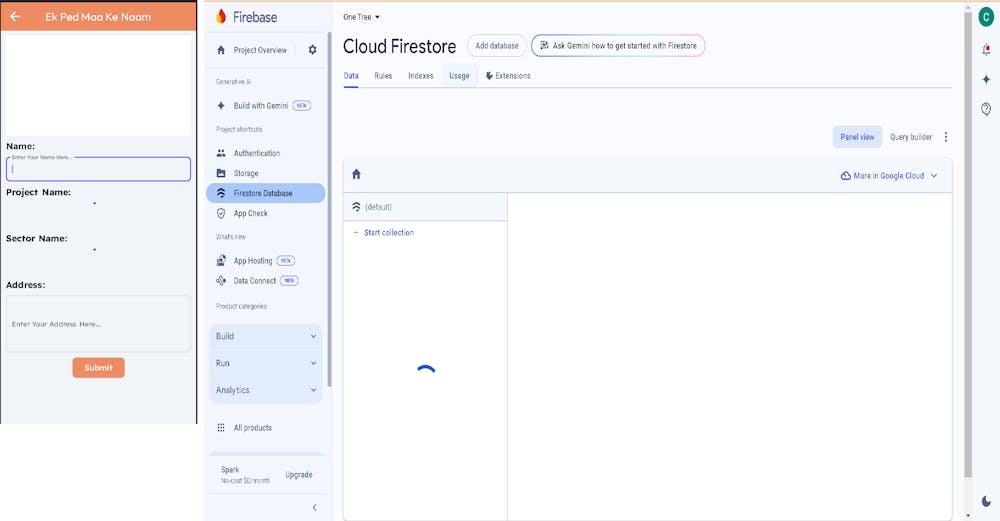Open Data Connect in sidebar
The image size is (1000, 521).
coord(254,281)
